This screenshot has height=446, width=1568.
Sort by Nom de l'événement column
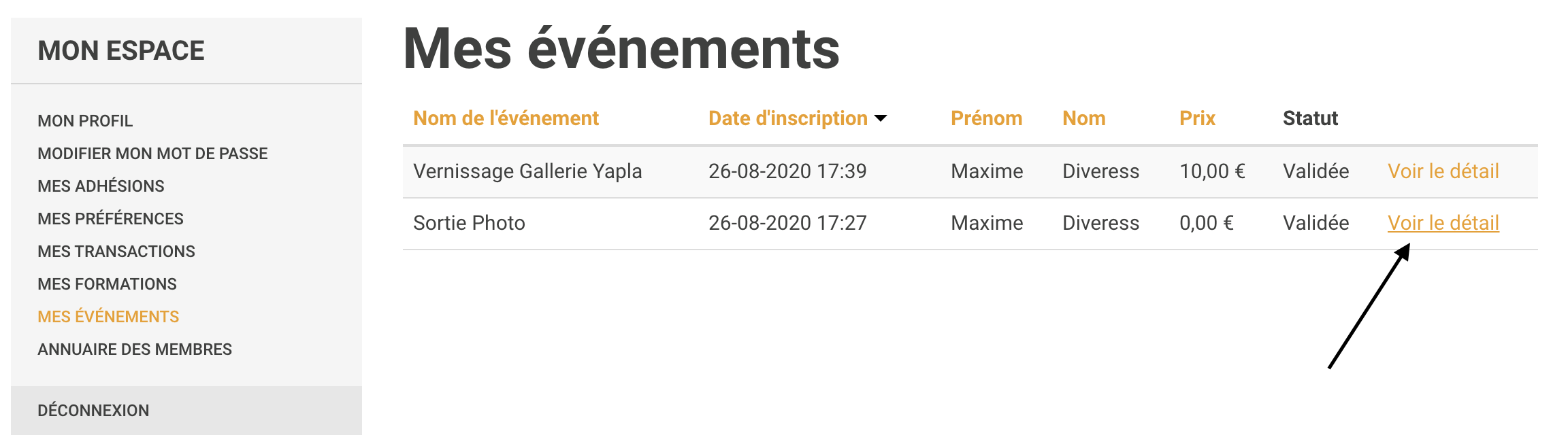[506, 118]
